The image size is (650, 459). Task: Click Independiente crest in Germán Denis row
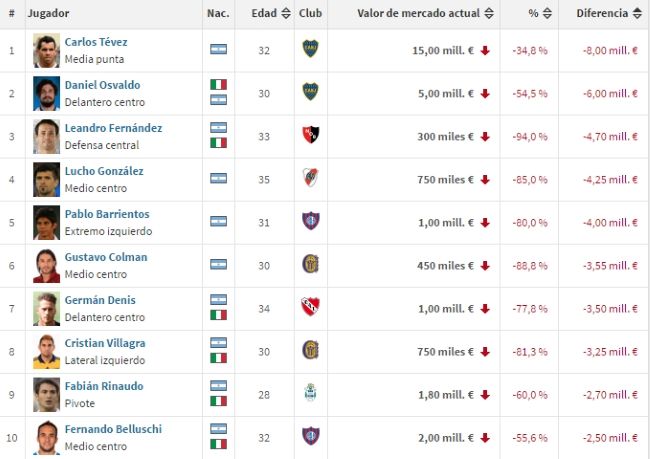[x=310, y=307]
